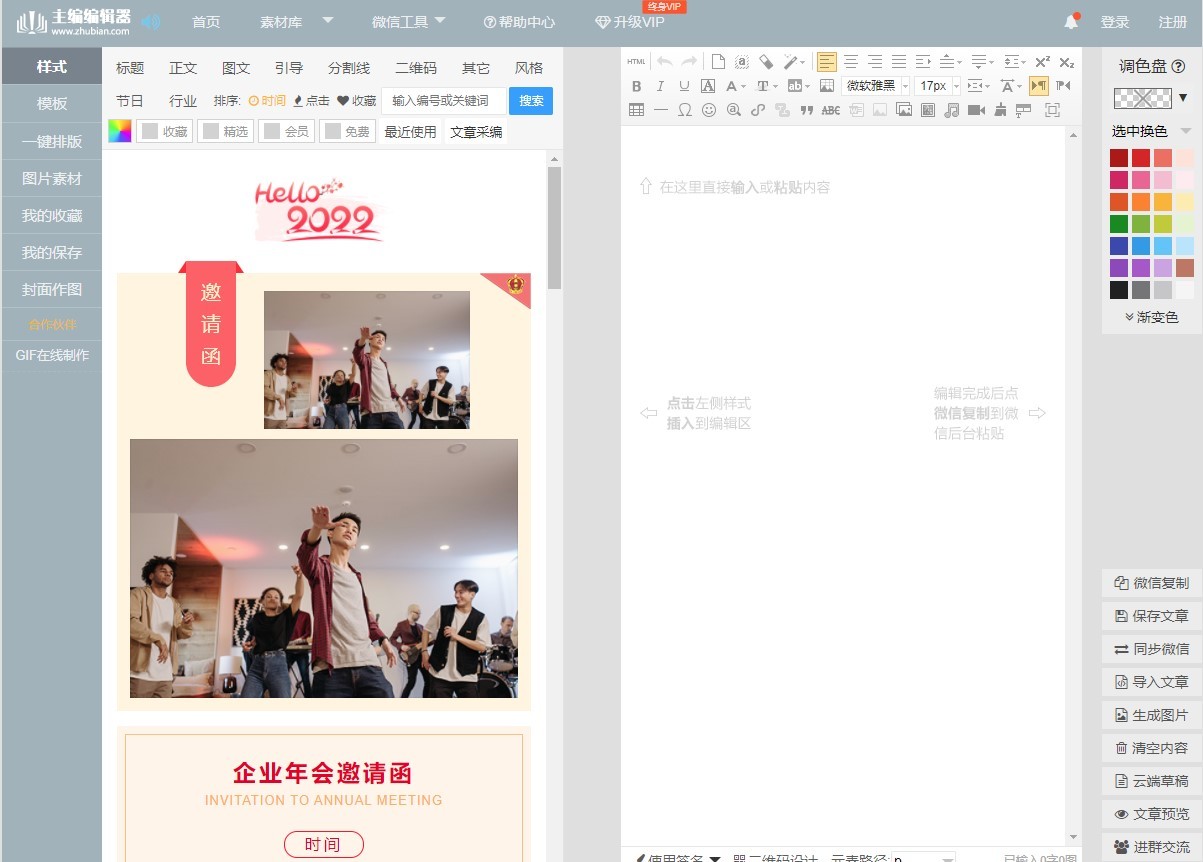Switch to the 分割线 style tab

(349, 68)
